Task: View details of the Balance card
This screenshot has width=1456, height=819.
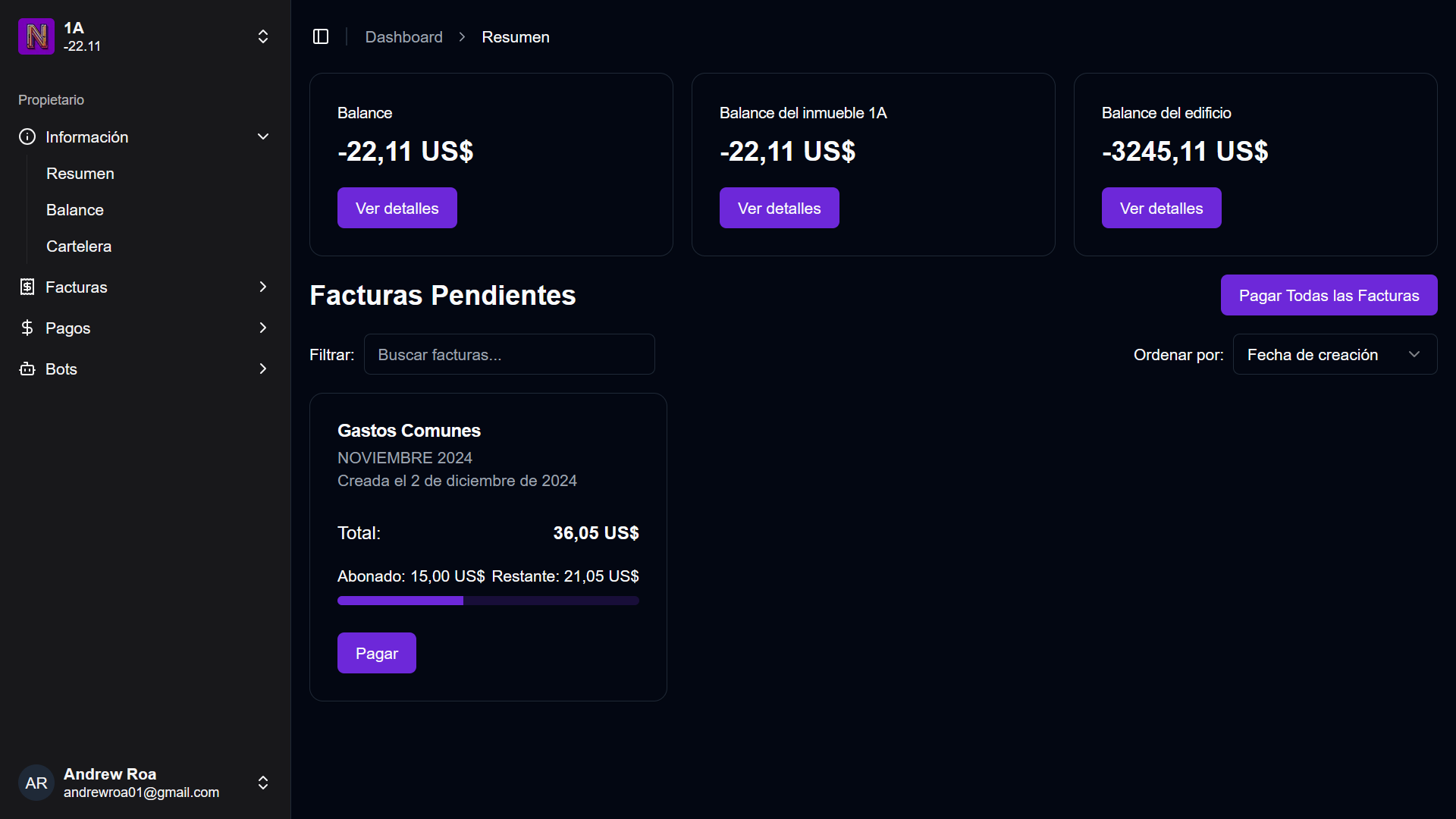Action: click(x=397, y=208)
